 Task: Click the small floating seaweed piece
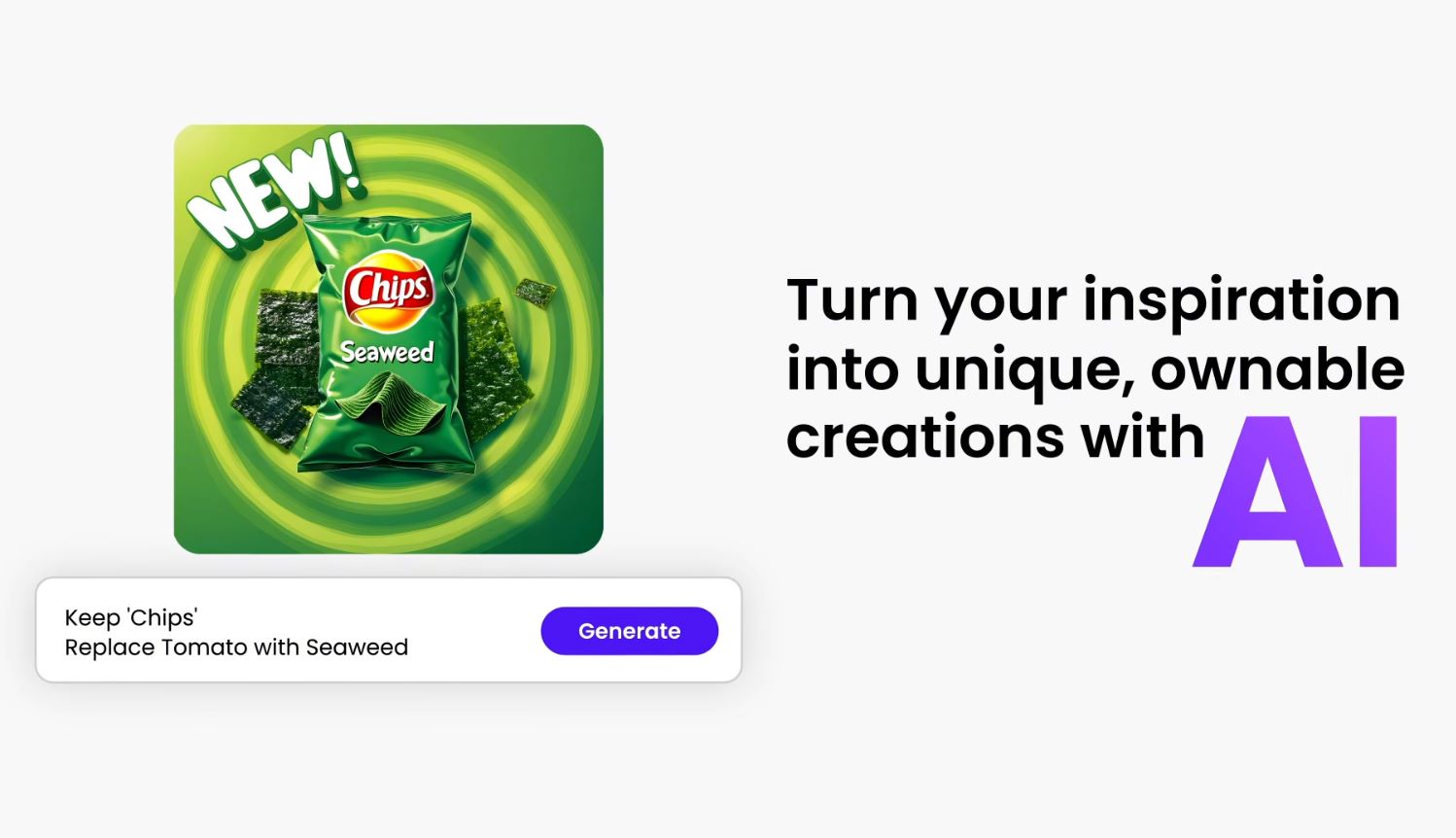pos(535,289)
